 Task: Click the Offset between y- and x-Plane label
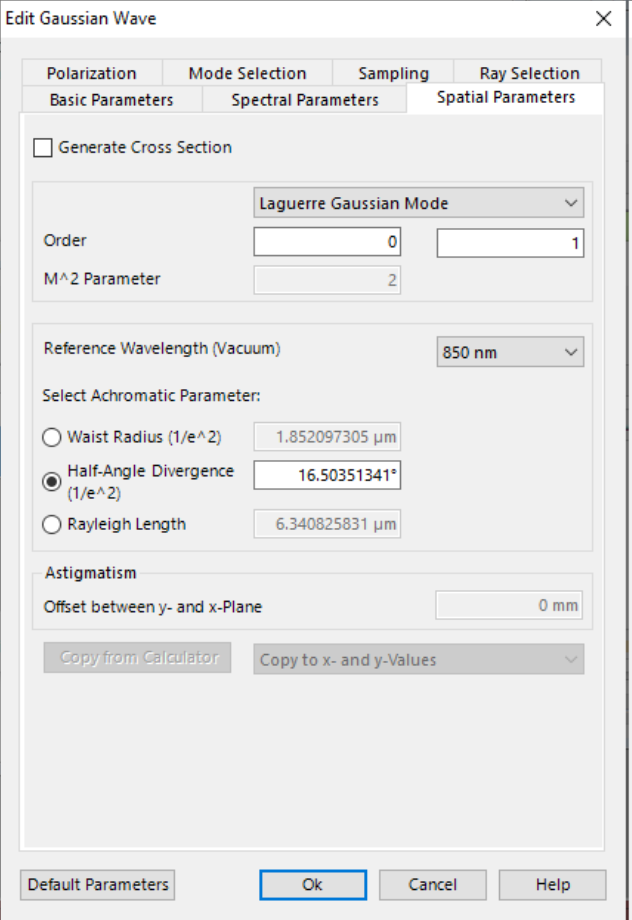[x=153, y=607]
